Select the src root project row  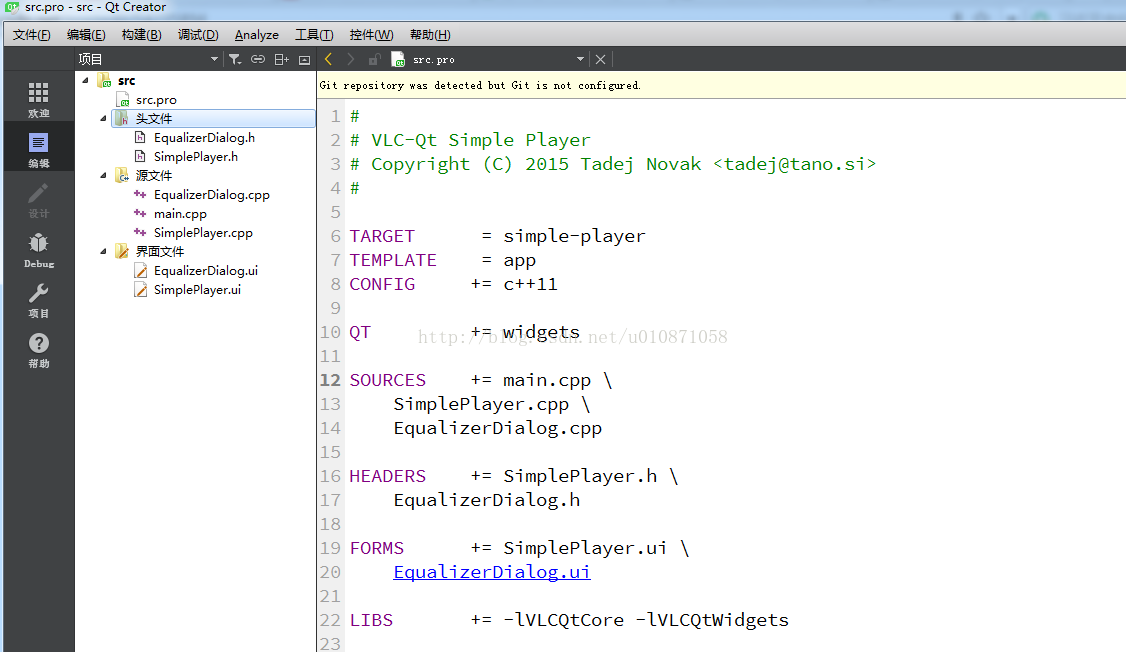126,80
